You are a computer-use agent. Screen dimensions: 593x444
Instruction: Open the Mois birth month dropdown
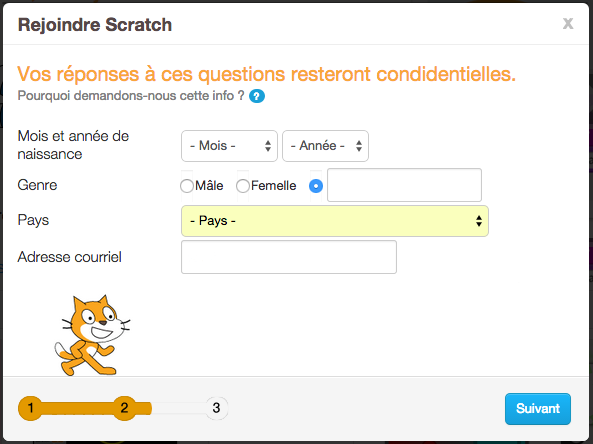pyautogui.click(x=229, y=146)
